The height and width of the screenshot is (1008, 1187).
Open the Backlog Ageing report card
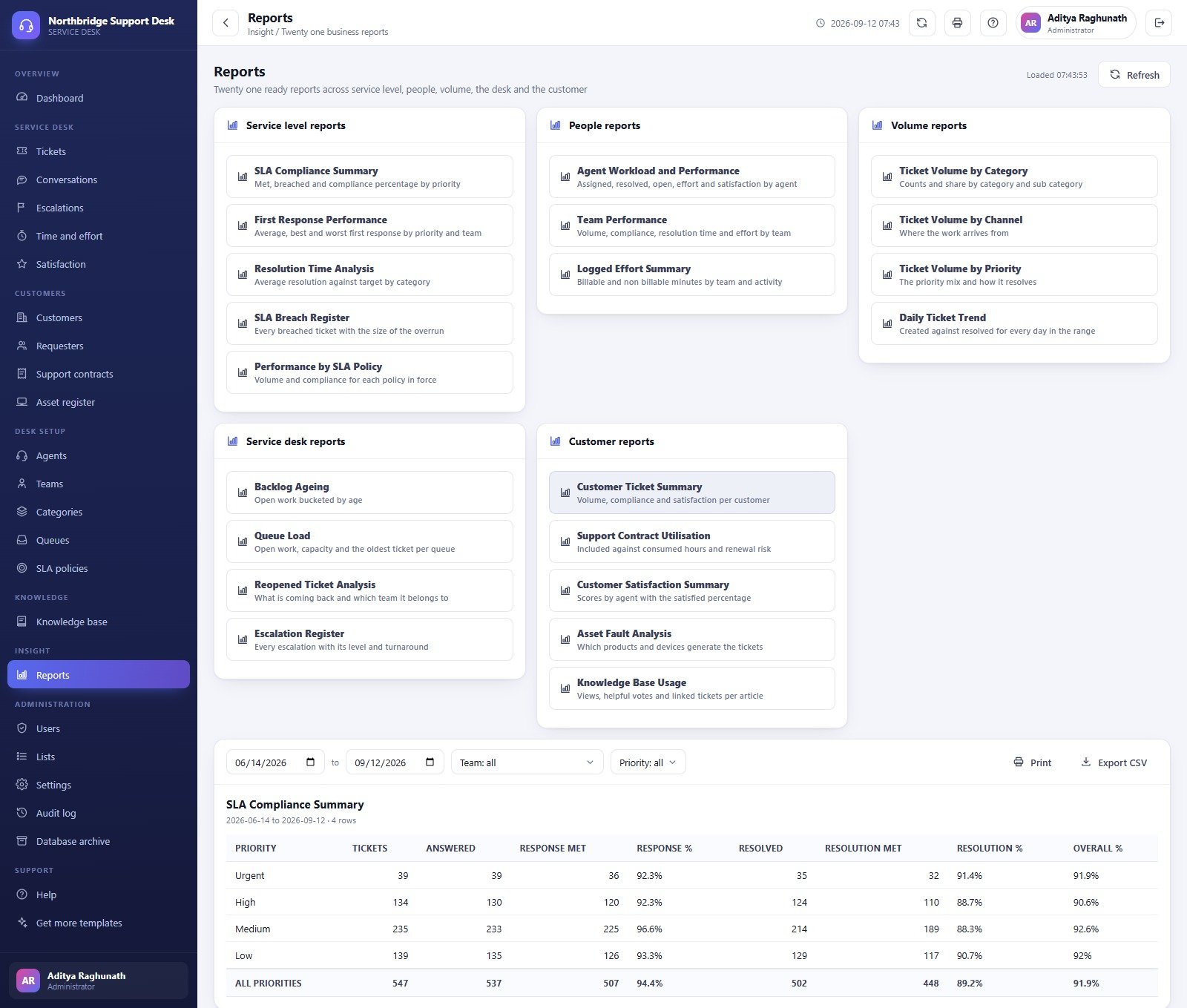[x=369, y=493]
